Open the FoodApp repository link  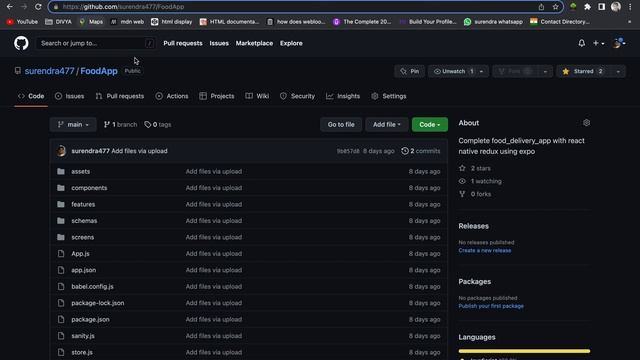pyautogui.click(x=99, y=71)
